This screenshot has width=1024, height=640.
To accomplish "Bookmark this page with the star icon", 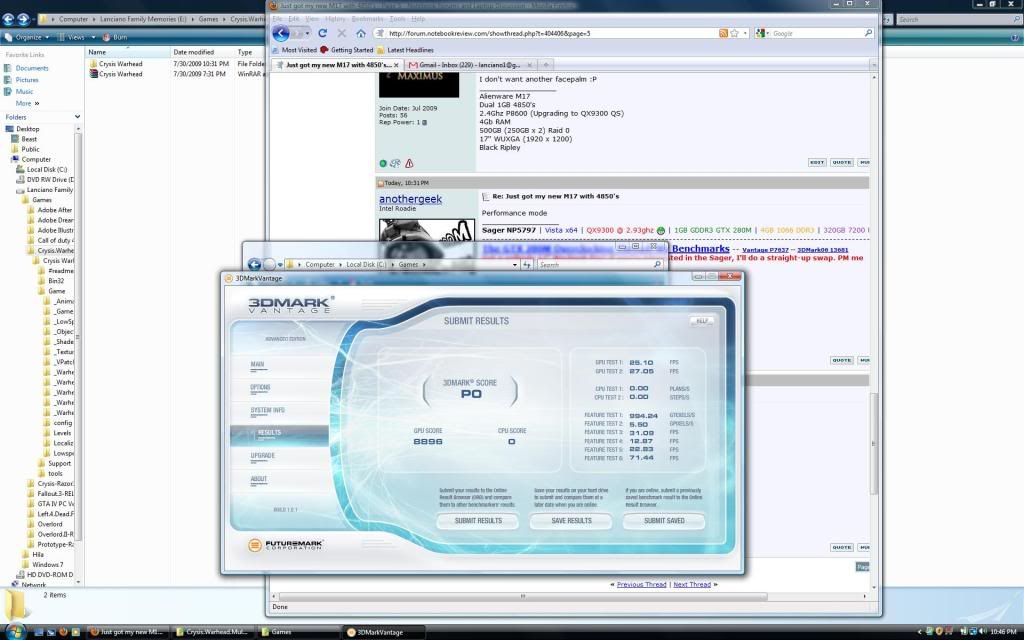I will 734,33.
